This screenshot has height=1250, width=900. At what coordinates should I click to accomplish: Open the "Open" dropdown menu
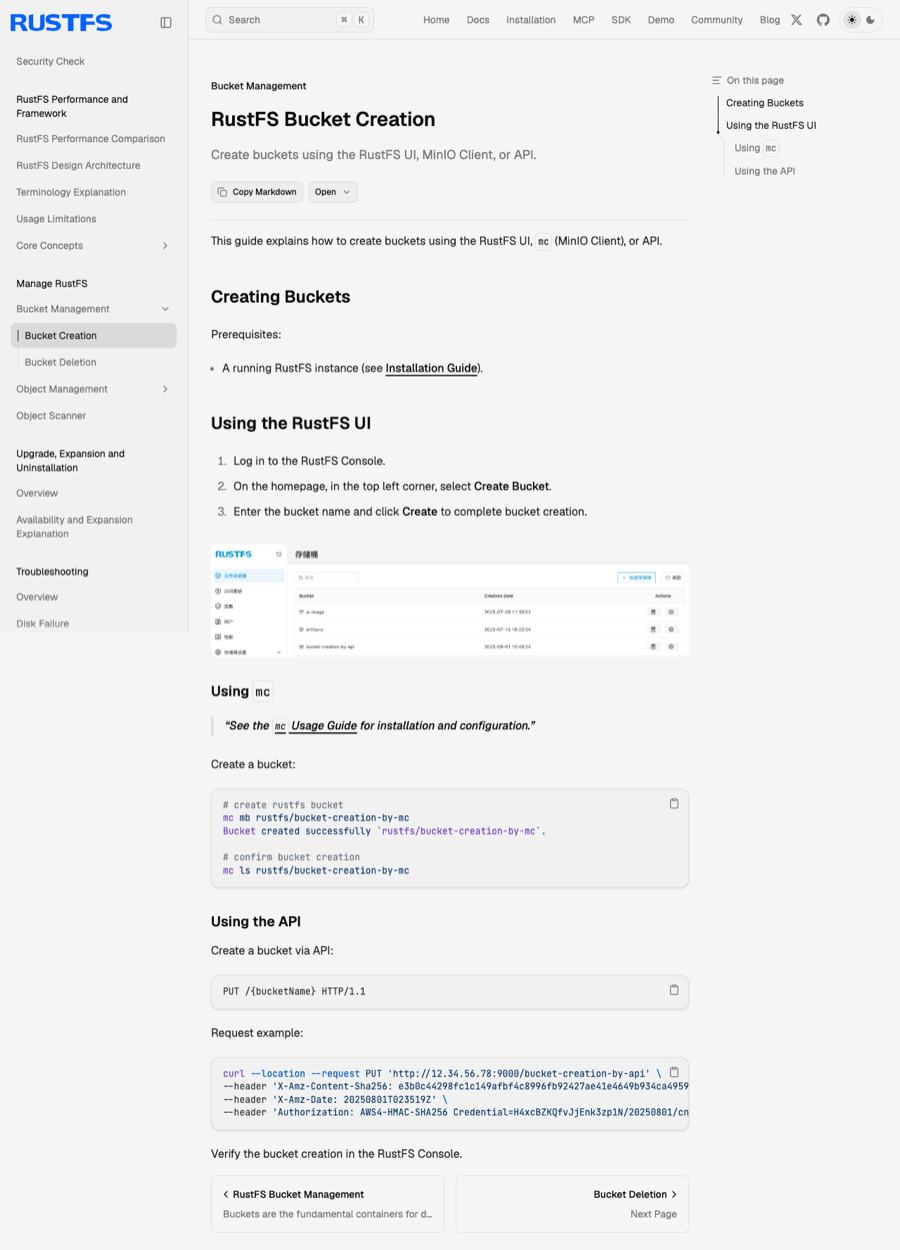[333, 192]
